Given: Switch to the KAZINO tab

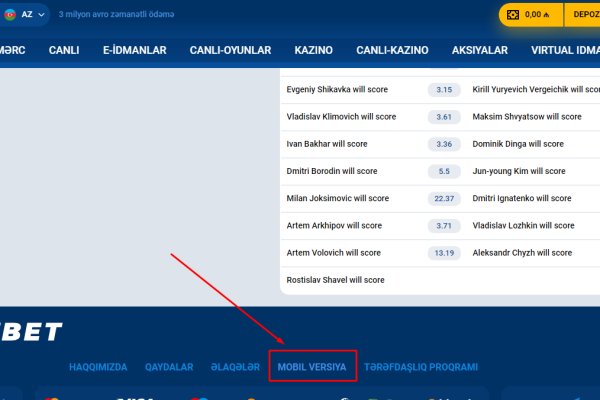Looking at the screenshot, I should (314, 50).
